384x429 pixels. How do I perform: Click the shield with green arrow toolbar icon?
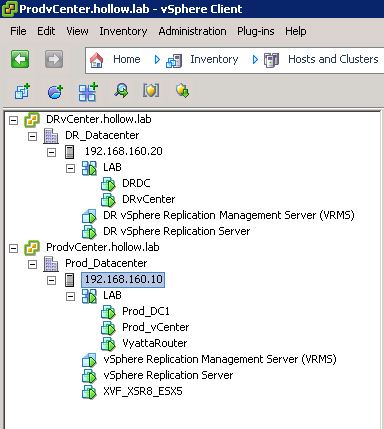click(183, 91)
